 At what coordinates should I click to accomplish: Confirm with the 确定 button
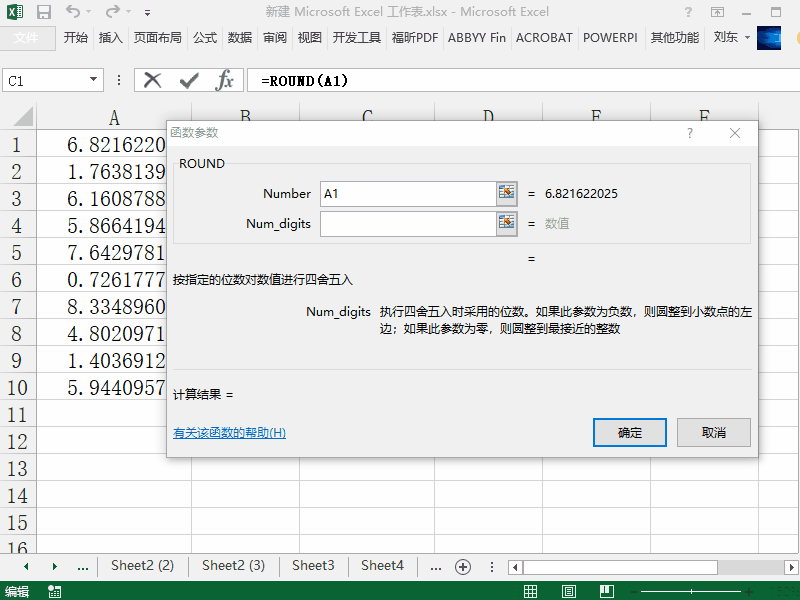pyautogui.click(x=630, y=433)
